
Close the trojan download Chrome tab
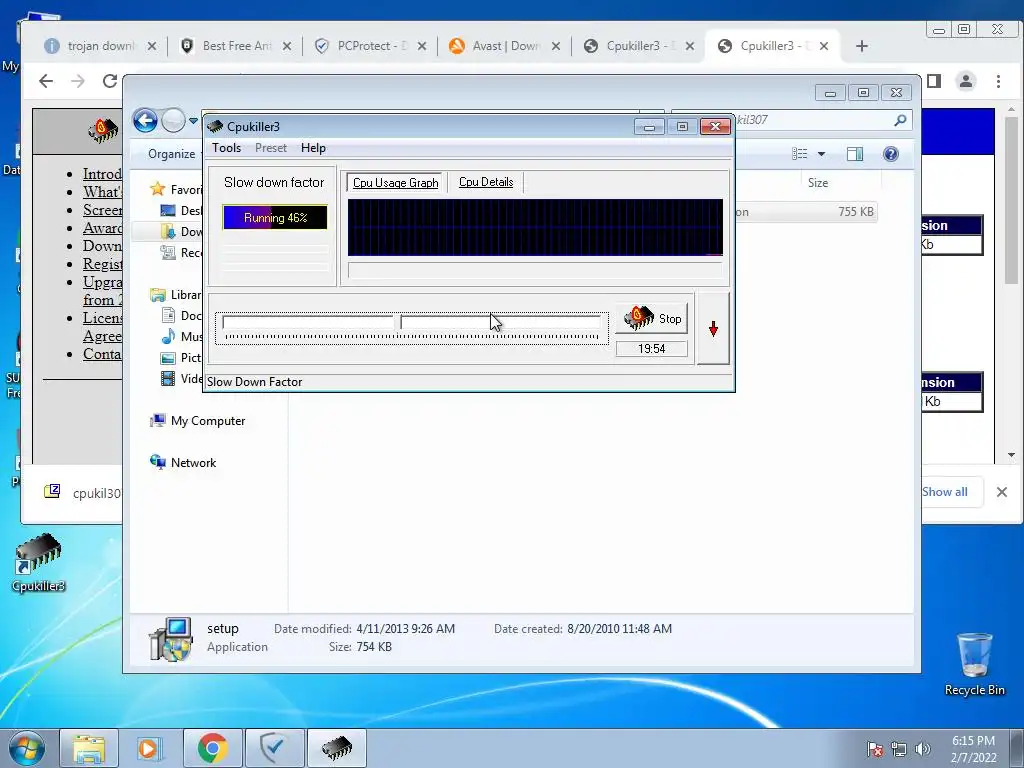click(x=152, y=46)
